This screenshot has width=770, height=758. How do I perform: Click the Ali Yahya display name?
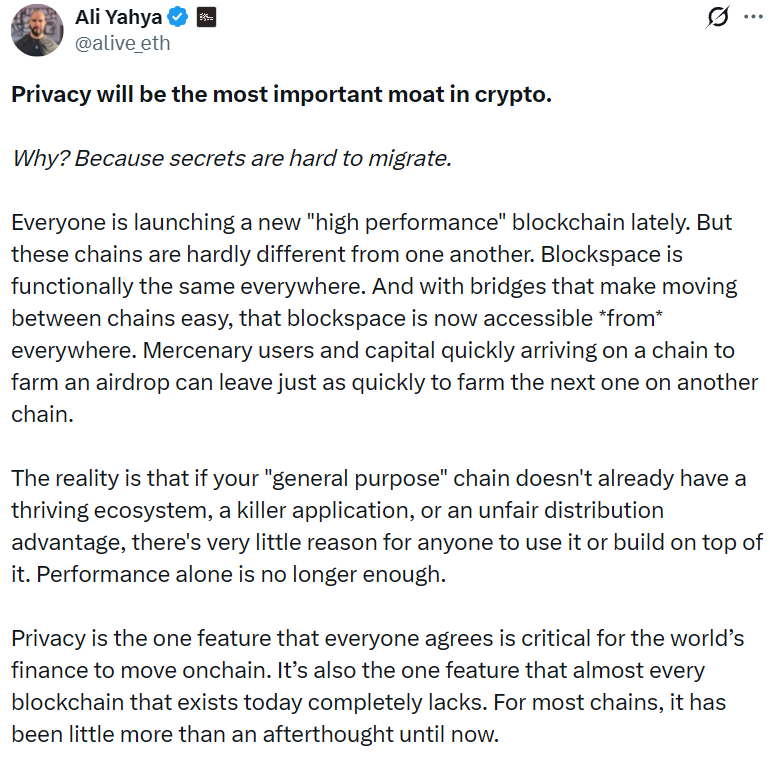click(119, 18)
